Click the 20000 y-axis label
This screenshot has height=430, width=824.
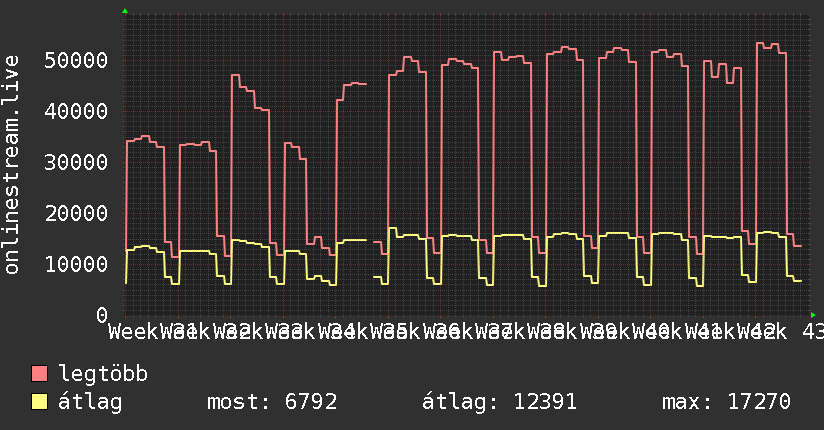(x=76, y=213)
